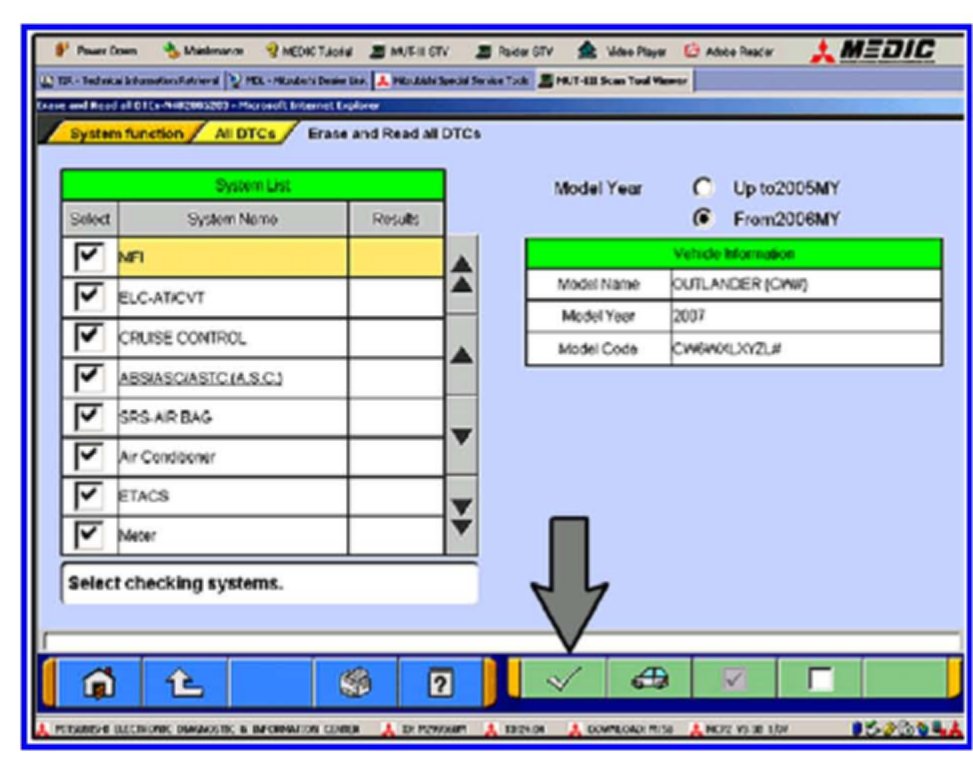Click the back up-arrow icon
Image resolution: width=973 pixels, height=763 pixels.
pos(185,684)
